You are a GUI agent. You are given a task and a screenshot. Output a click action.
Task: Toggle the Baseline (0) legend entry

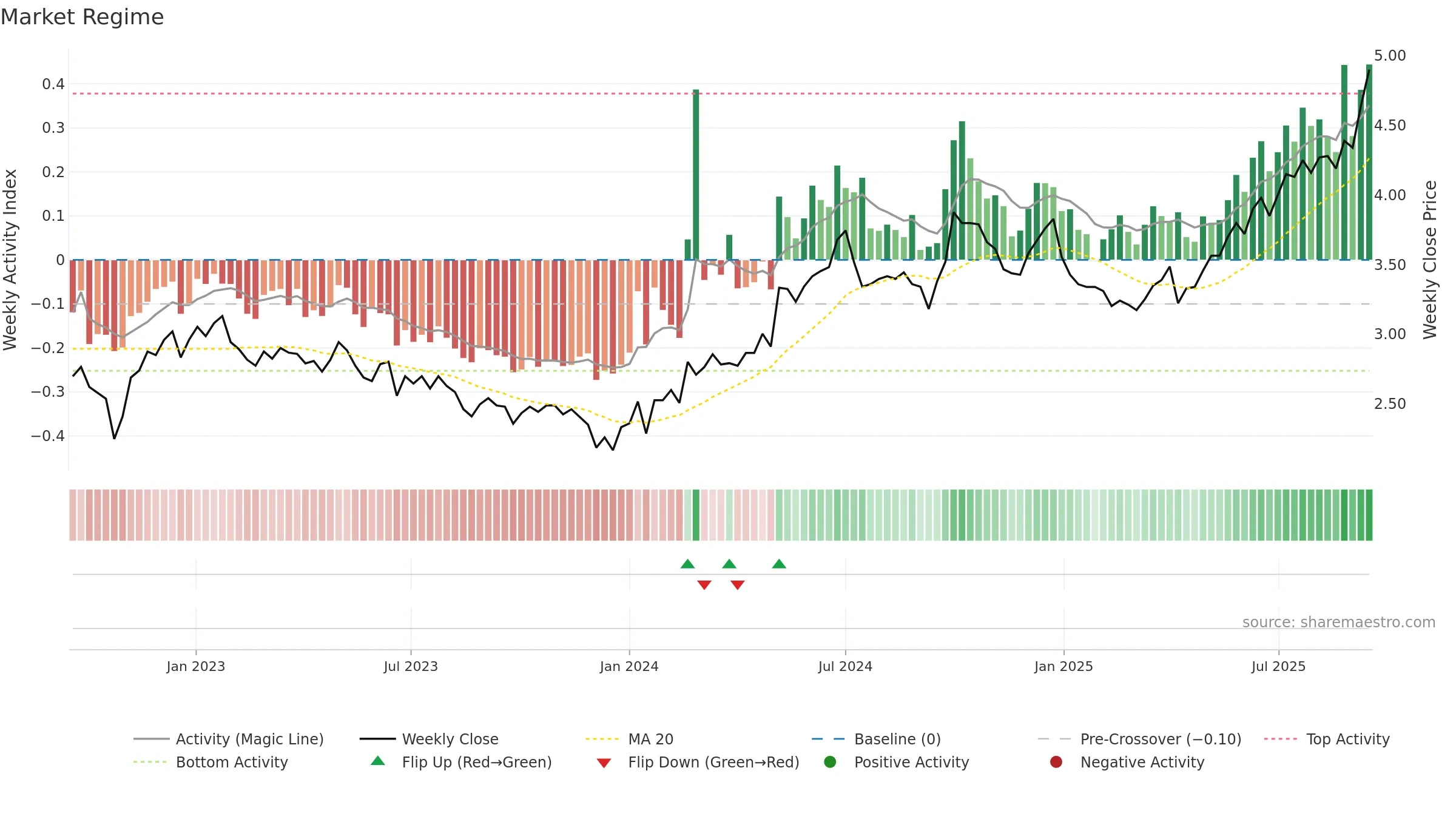[876, 739]
